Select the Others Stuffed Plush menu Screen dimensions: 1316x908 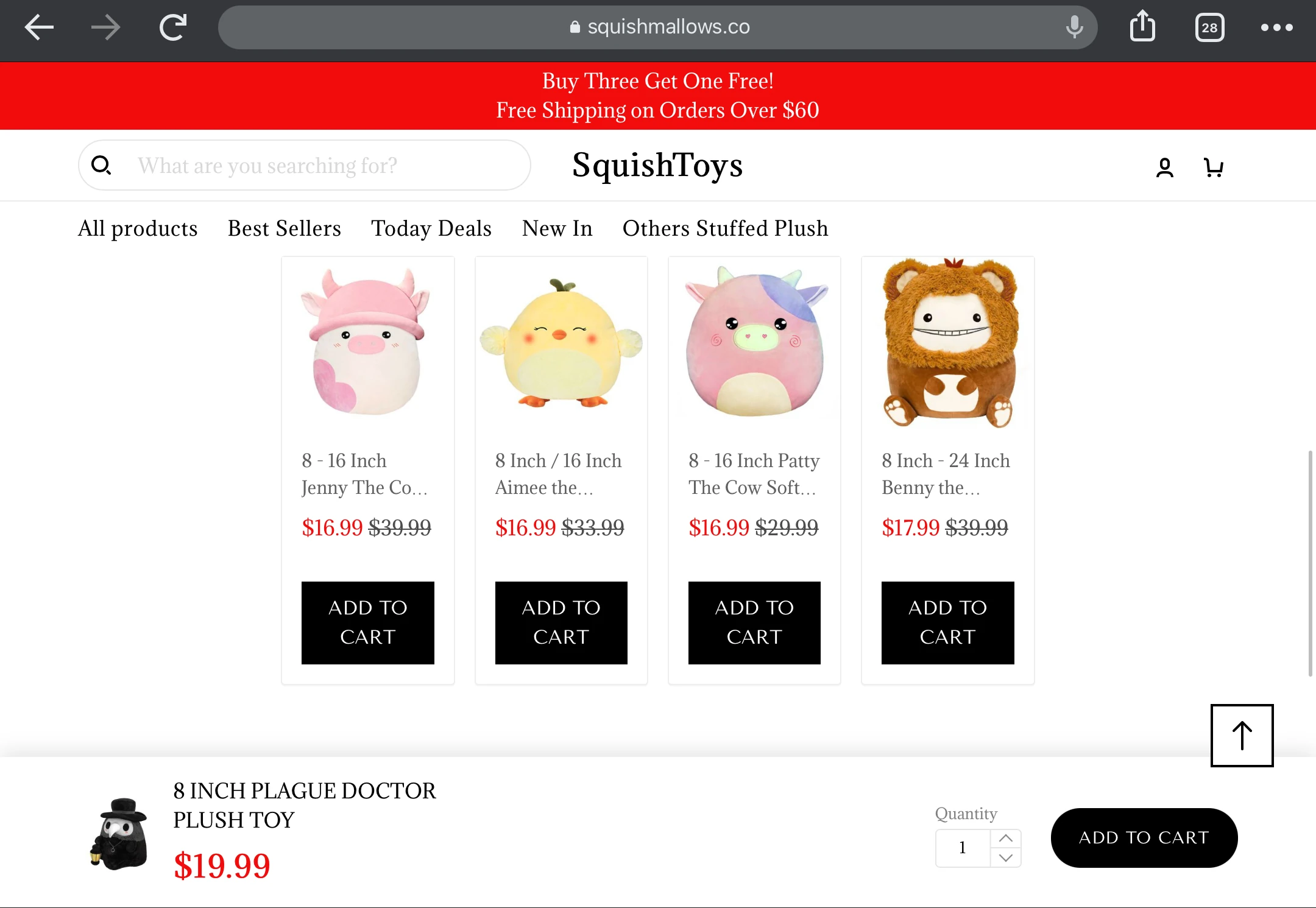pos(725,228)
